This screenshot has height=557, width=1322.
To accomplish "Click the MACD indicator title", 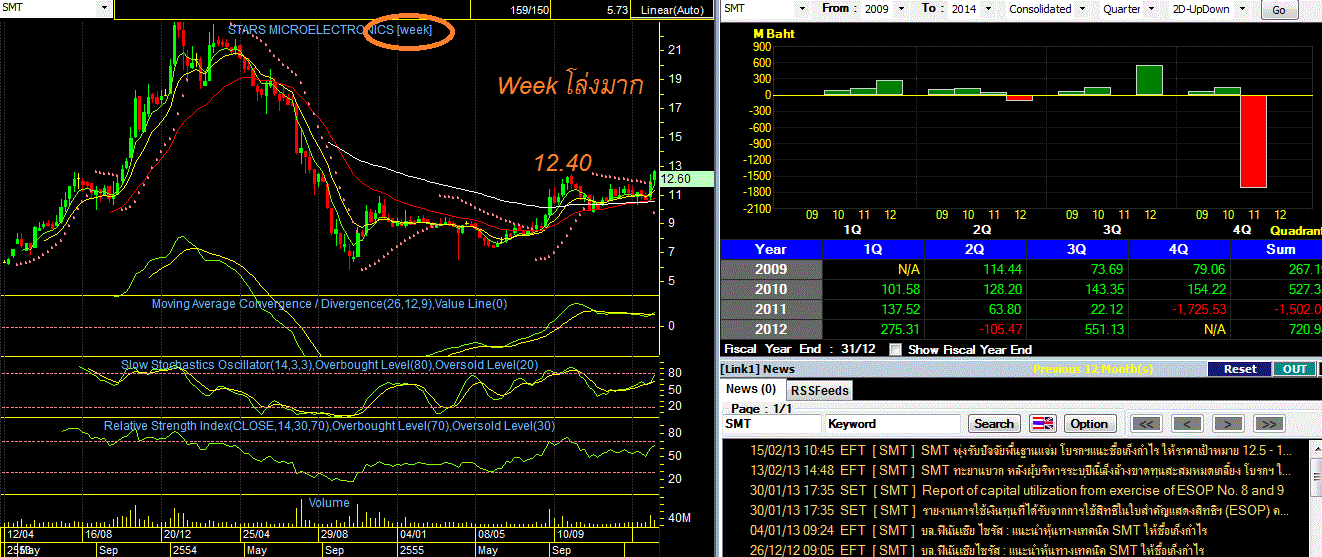I will click(x=329, y=303).
